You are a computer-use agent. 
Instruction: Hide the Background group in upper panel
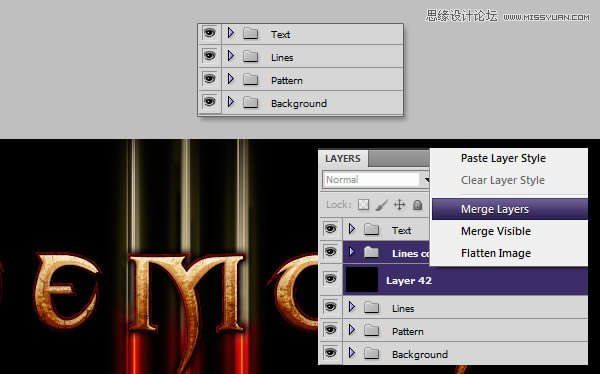[x=209, y=102]
